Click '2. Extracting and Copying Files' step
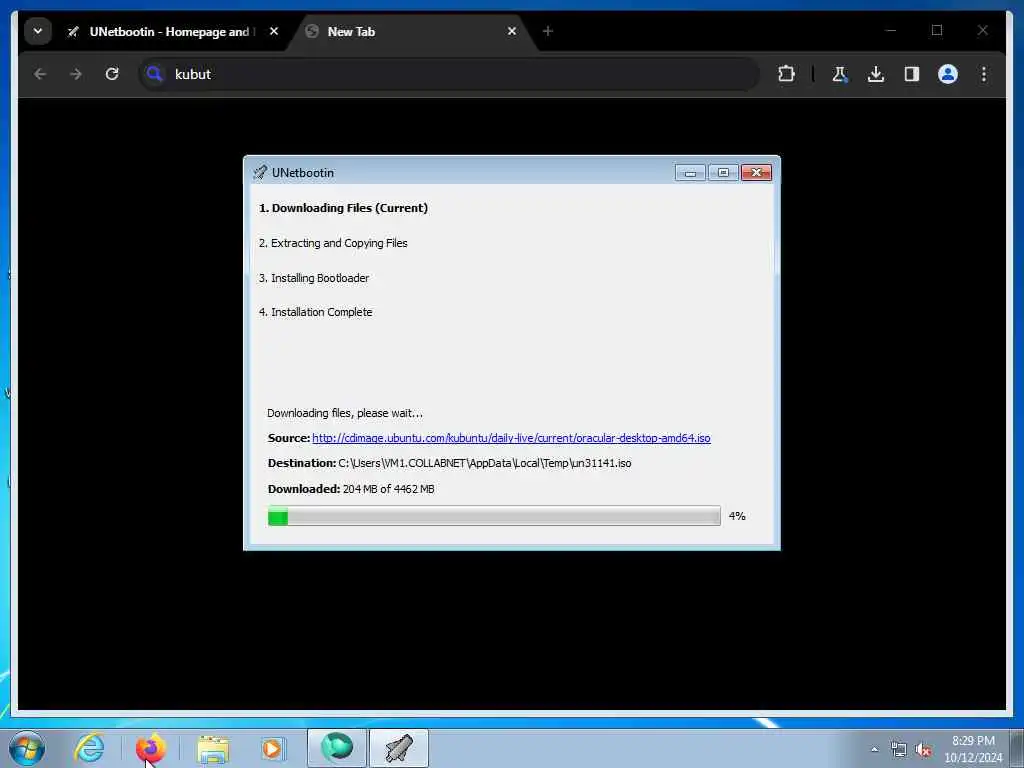The image size is (1024, 768). coord(333,243)
